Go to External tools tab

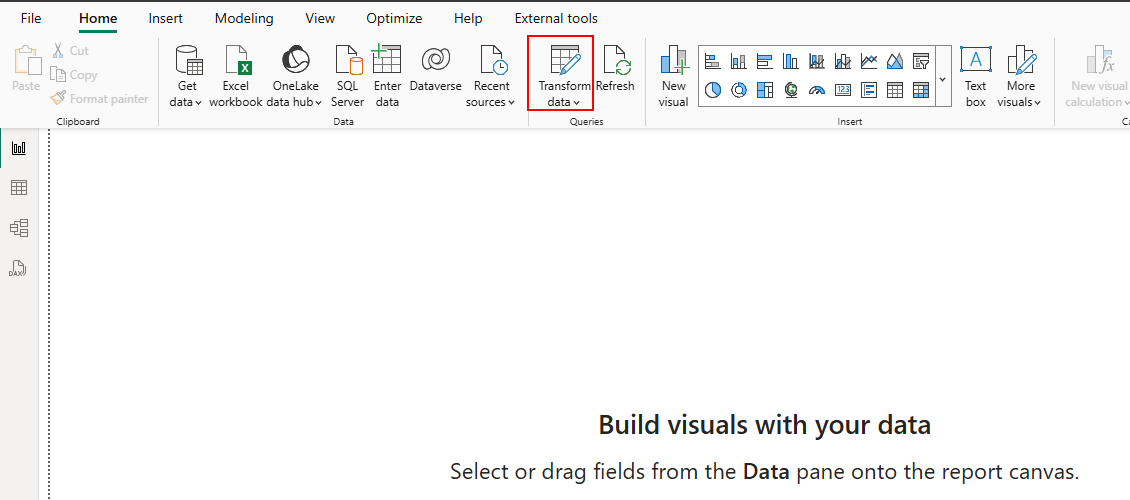coord(556,19)
